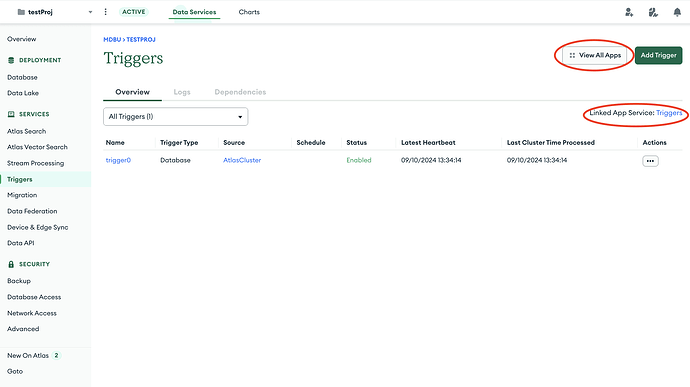The width and height of the screenshot is (690, 387).
Task: Select the Dependencies tab
Action: pyautogui.click(x=240, y=92)
